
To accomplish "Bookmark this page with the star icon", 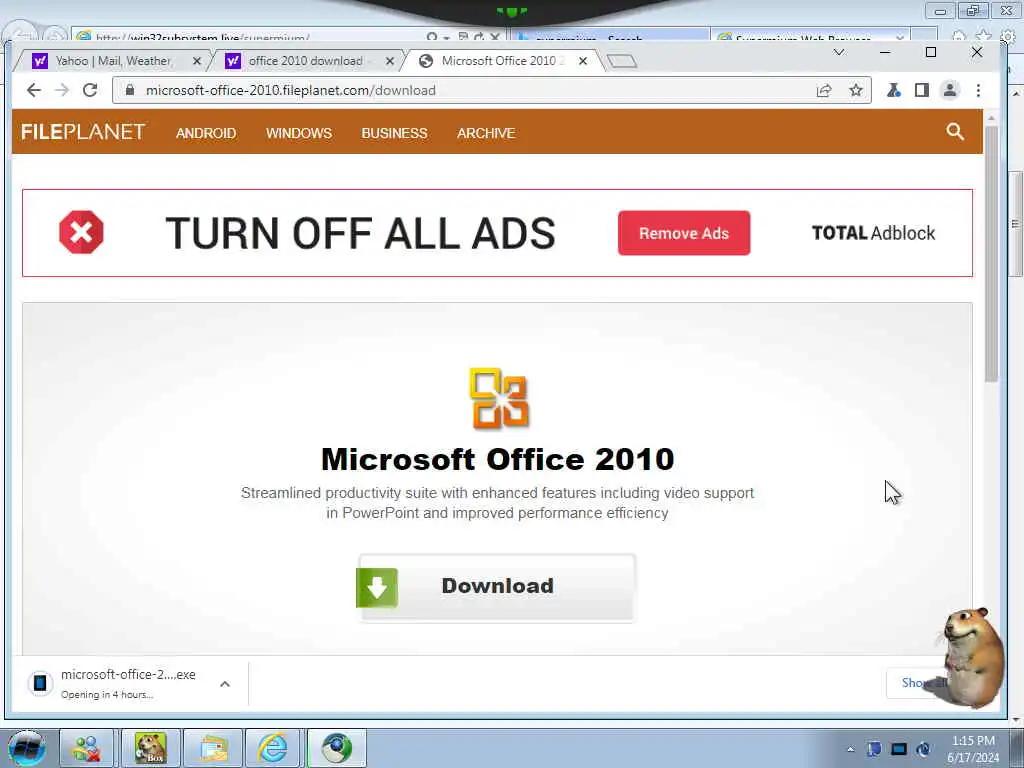I will point(856,90).
